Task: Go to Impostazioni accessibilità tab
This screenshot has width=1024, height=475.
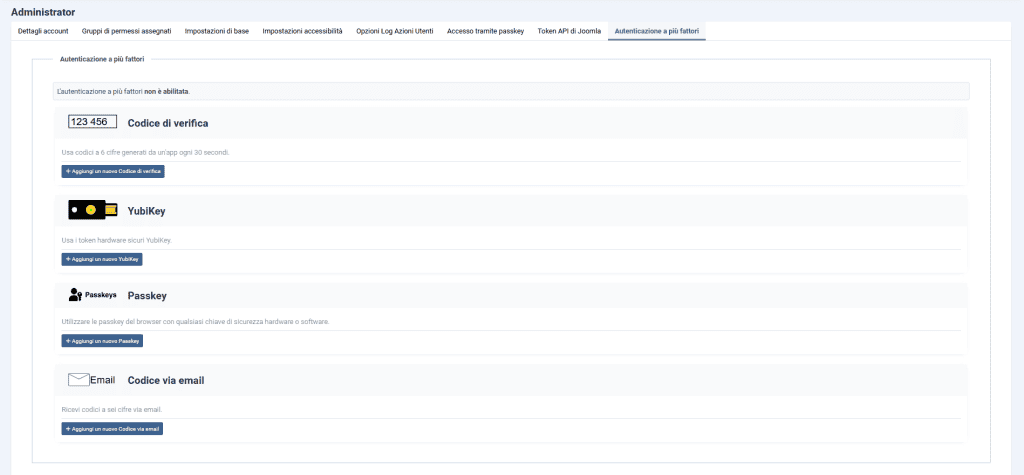Action: [x=302, y=32]
